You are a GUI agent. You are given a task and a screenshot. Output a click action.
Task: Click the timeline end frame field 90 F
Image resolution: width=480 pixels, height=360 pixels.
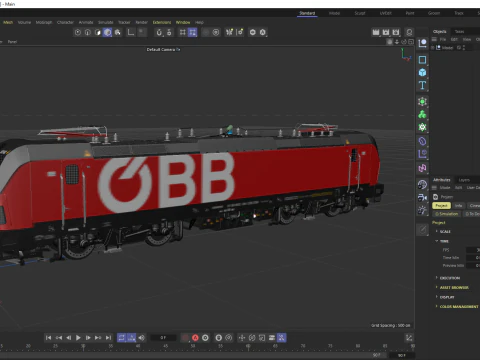pos(402,355)
